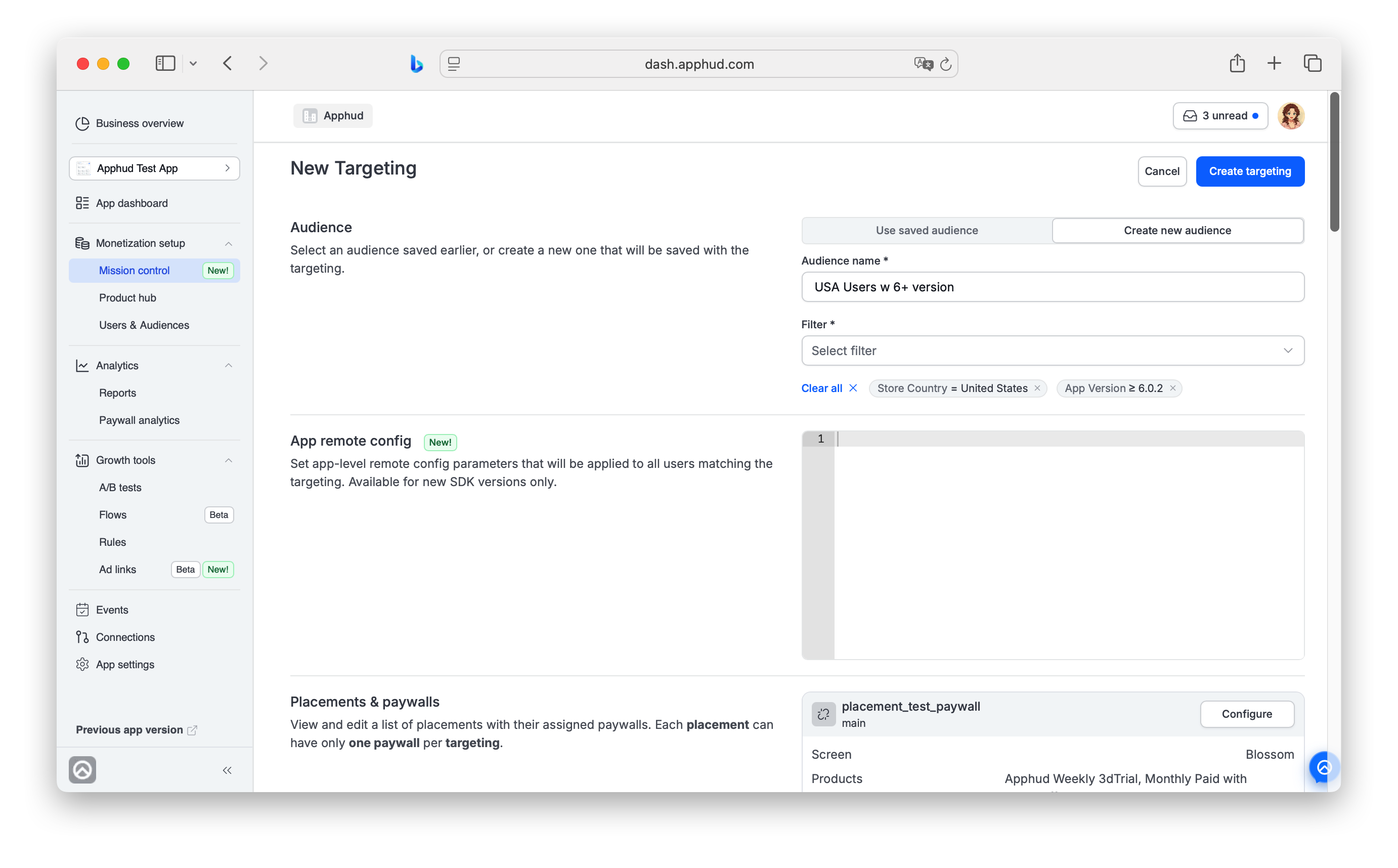Switch to Create new audience
Screen dimensions: 1398x868
pos(1177,231)
